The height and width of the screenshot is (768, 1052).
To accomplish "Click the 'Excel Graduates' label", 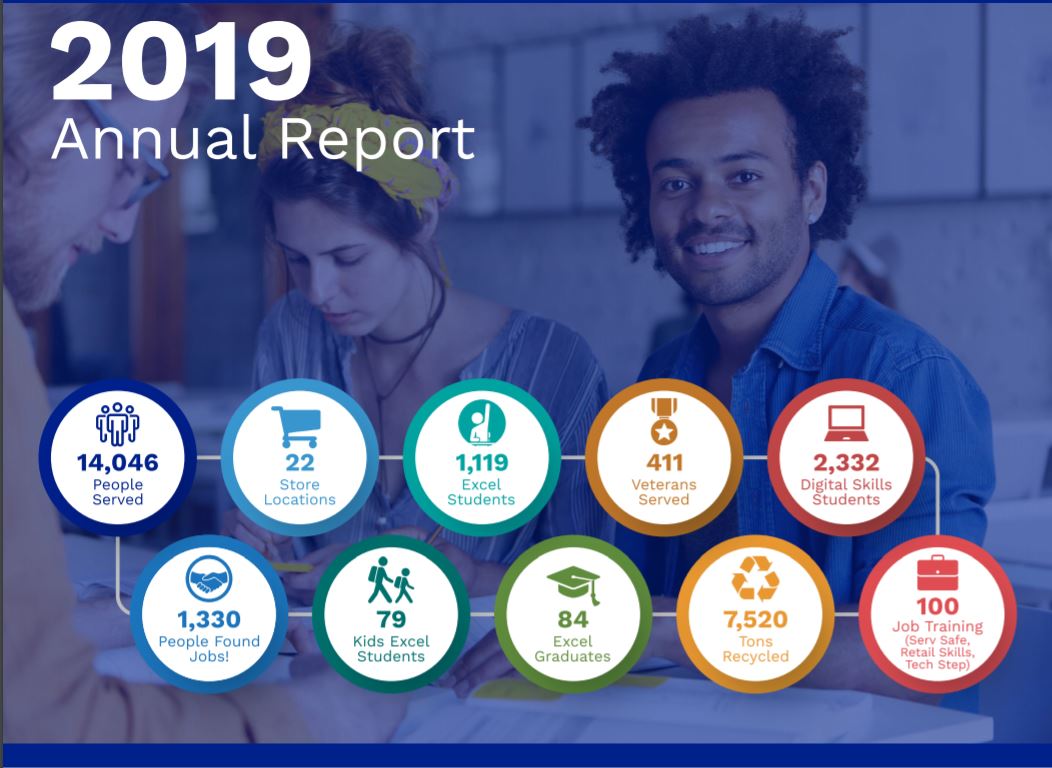I will (x=572, y=649).
